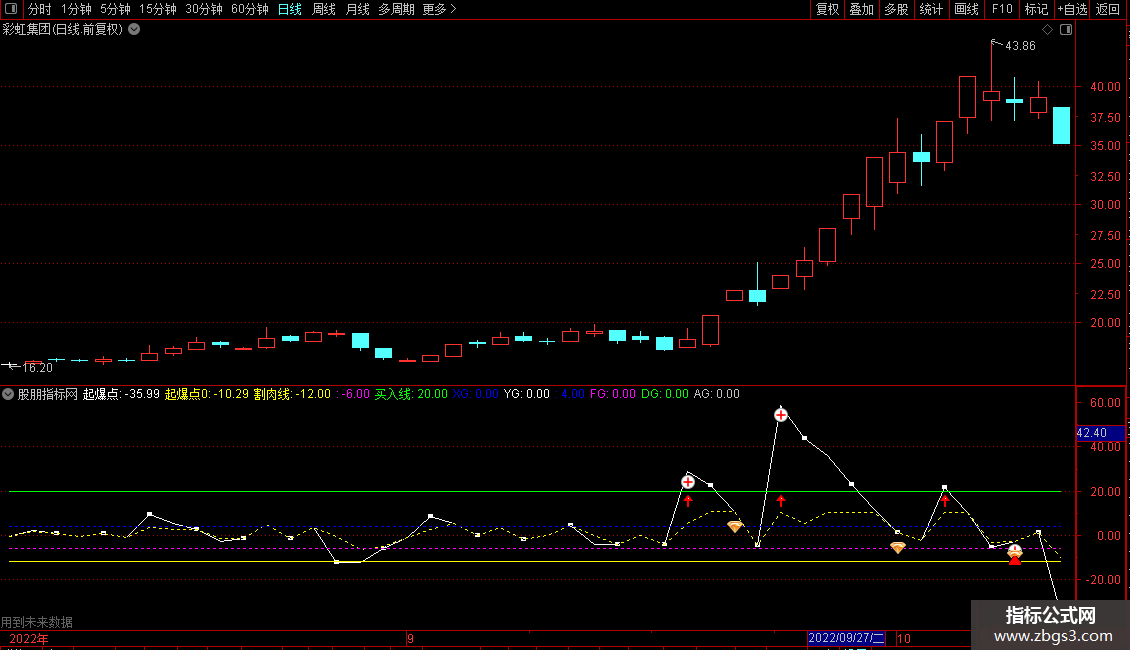Screen dimensions: 1130x650
Task: Open indicator dropdown beside 股朋指标网
Action: click(x=8, y=394)
